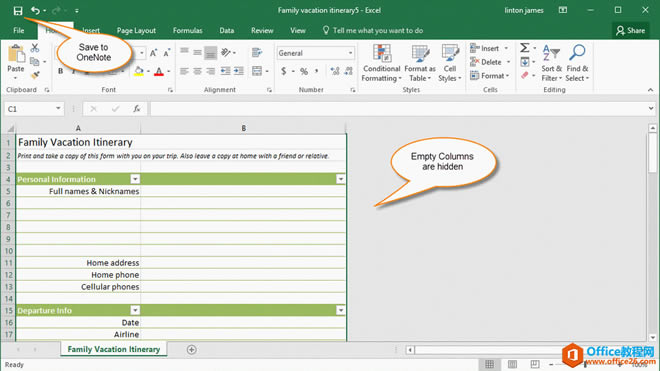Expand the formula bar
Image resolution: width=660 pixels, height=371 pixels.
pyautogui.click(x=651, y=109)
